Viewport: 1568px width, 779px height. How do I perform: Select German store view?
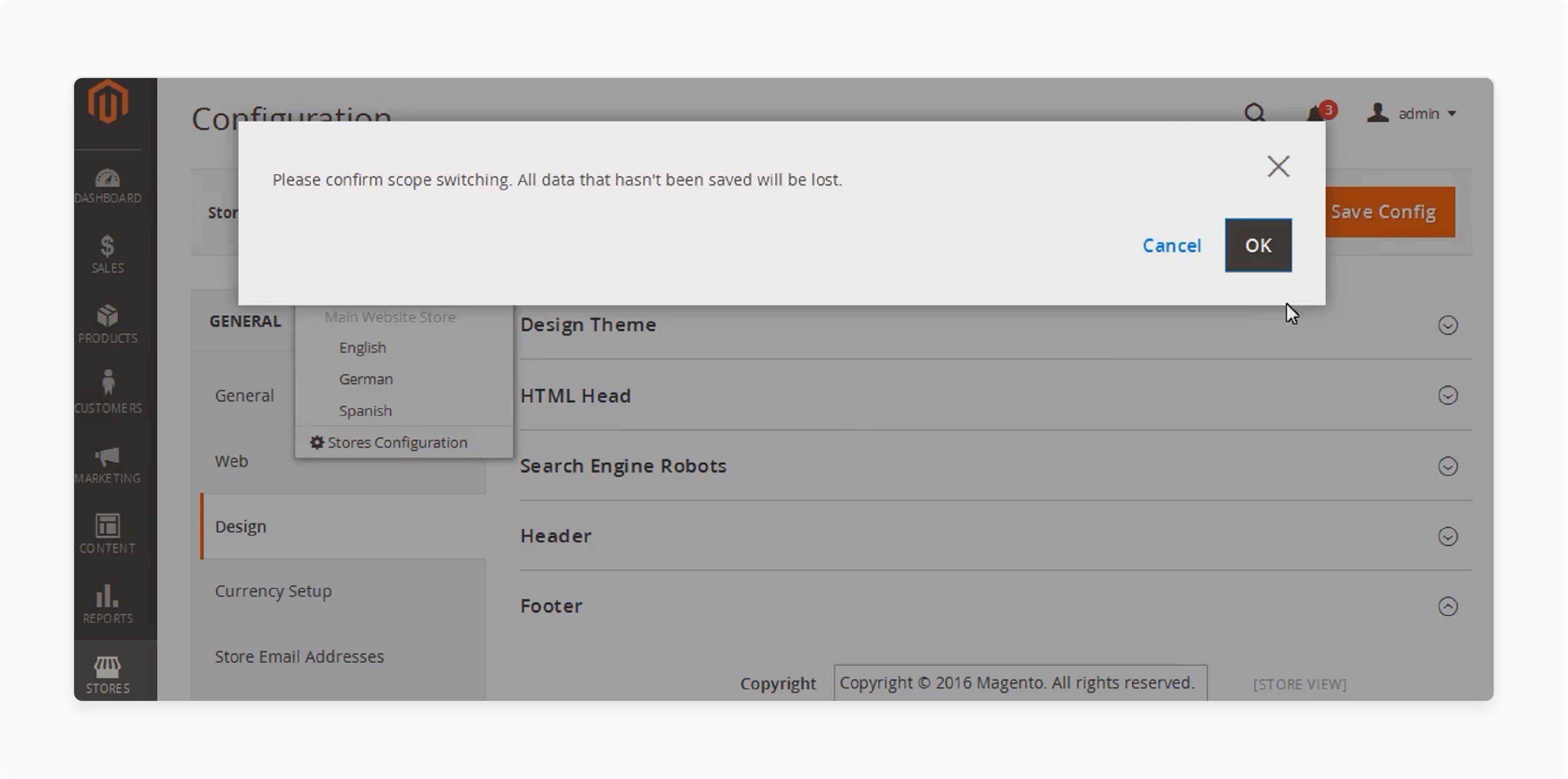click(x=366, y=379)
